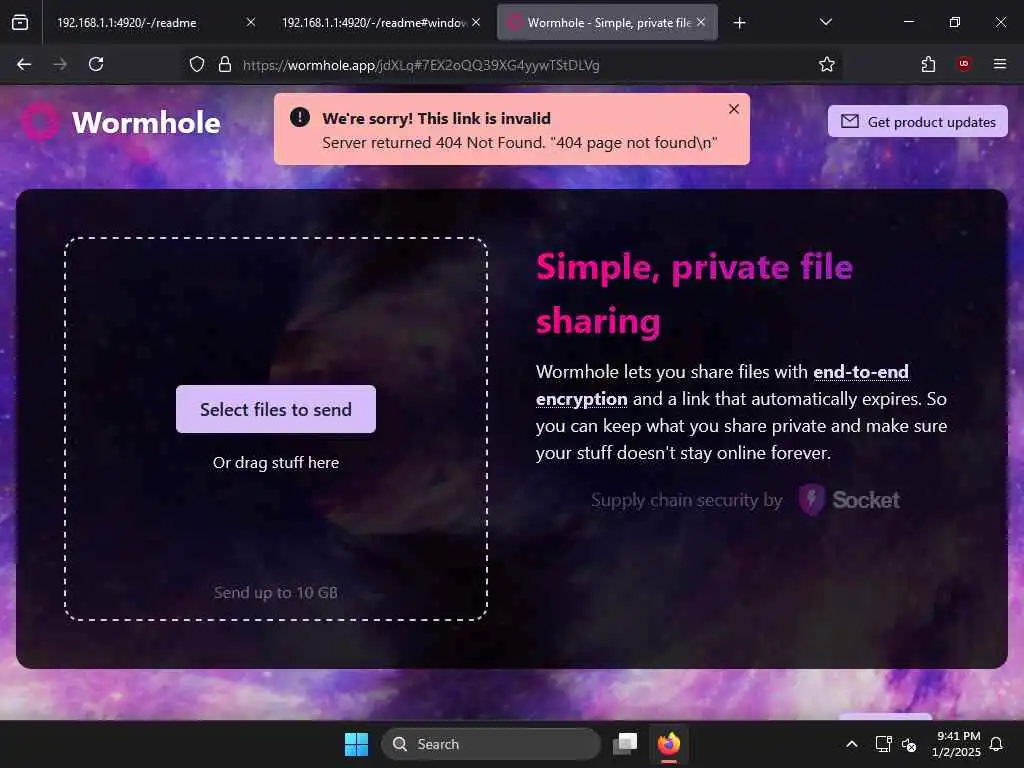Close the readme#window tab
The height and width of the screenshot is (768, 1024).
pyautogui.click(x=476, y=22)
